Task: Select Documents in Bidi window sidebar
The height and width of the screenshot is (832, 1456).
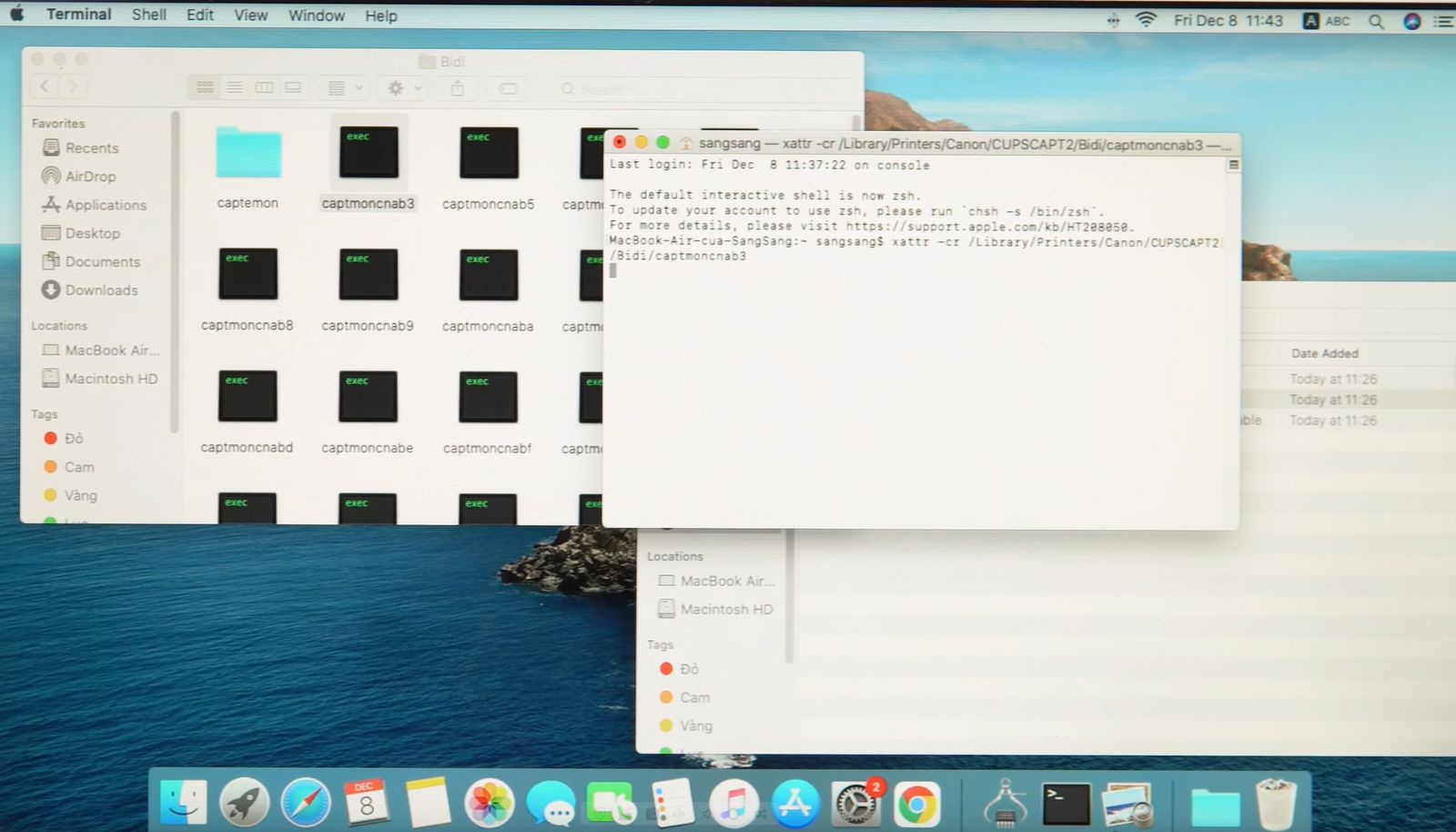Action: coord(90,261)
